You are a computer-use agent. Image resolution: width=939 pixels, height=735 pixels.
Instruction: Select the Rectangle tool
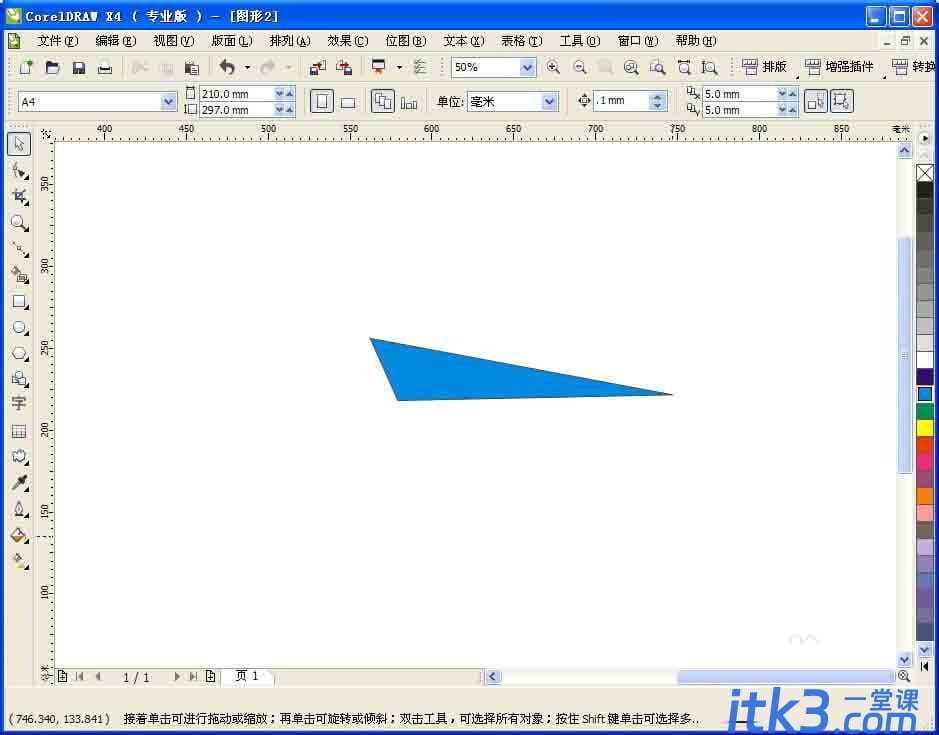tap(19, 301)
